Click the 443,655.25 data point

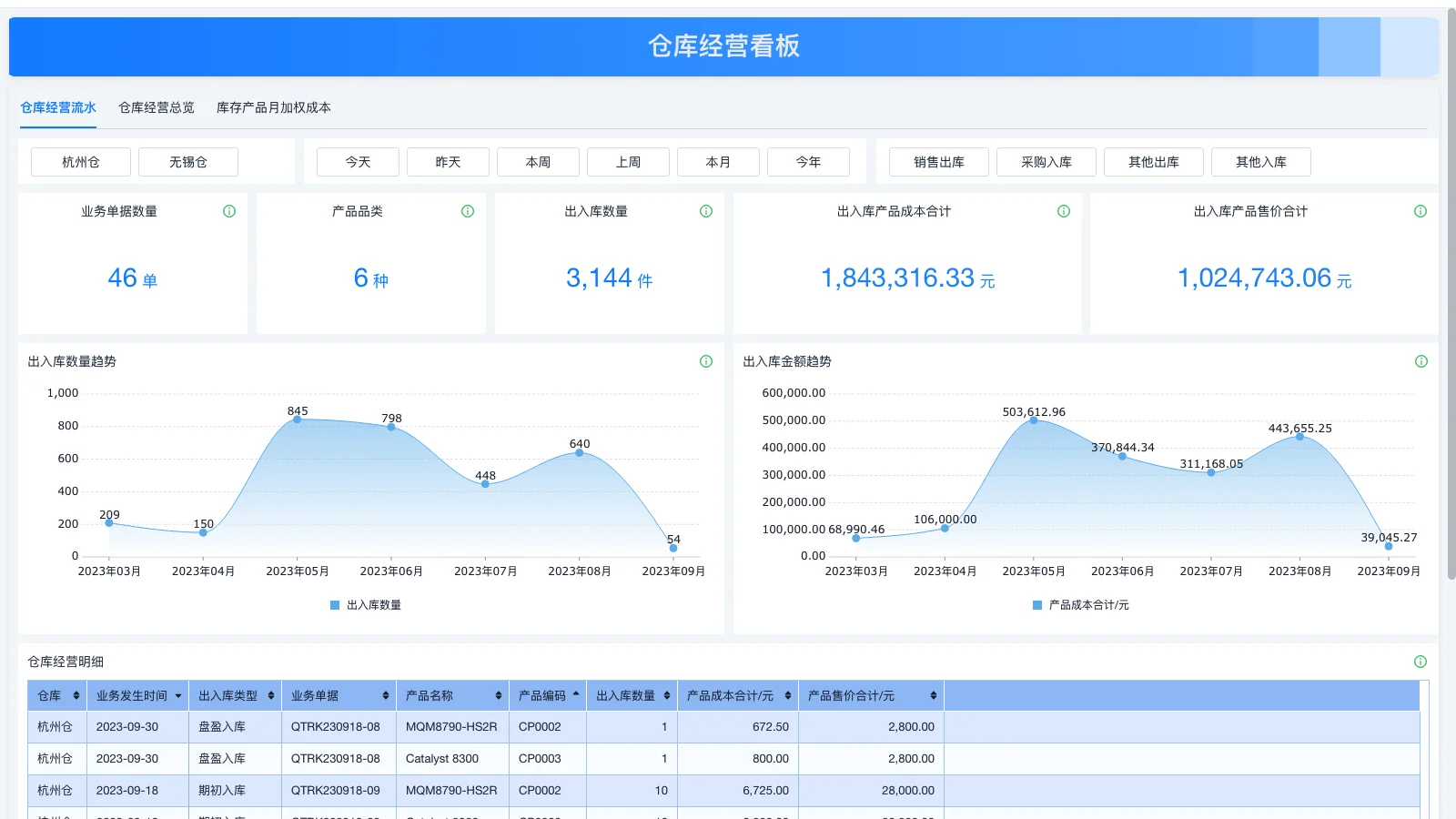[1299, 437]
